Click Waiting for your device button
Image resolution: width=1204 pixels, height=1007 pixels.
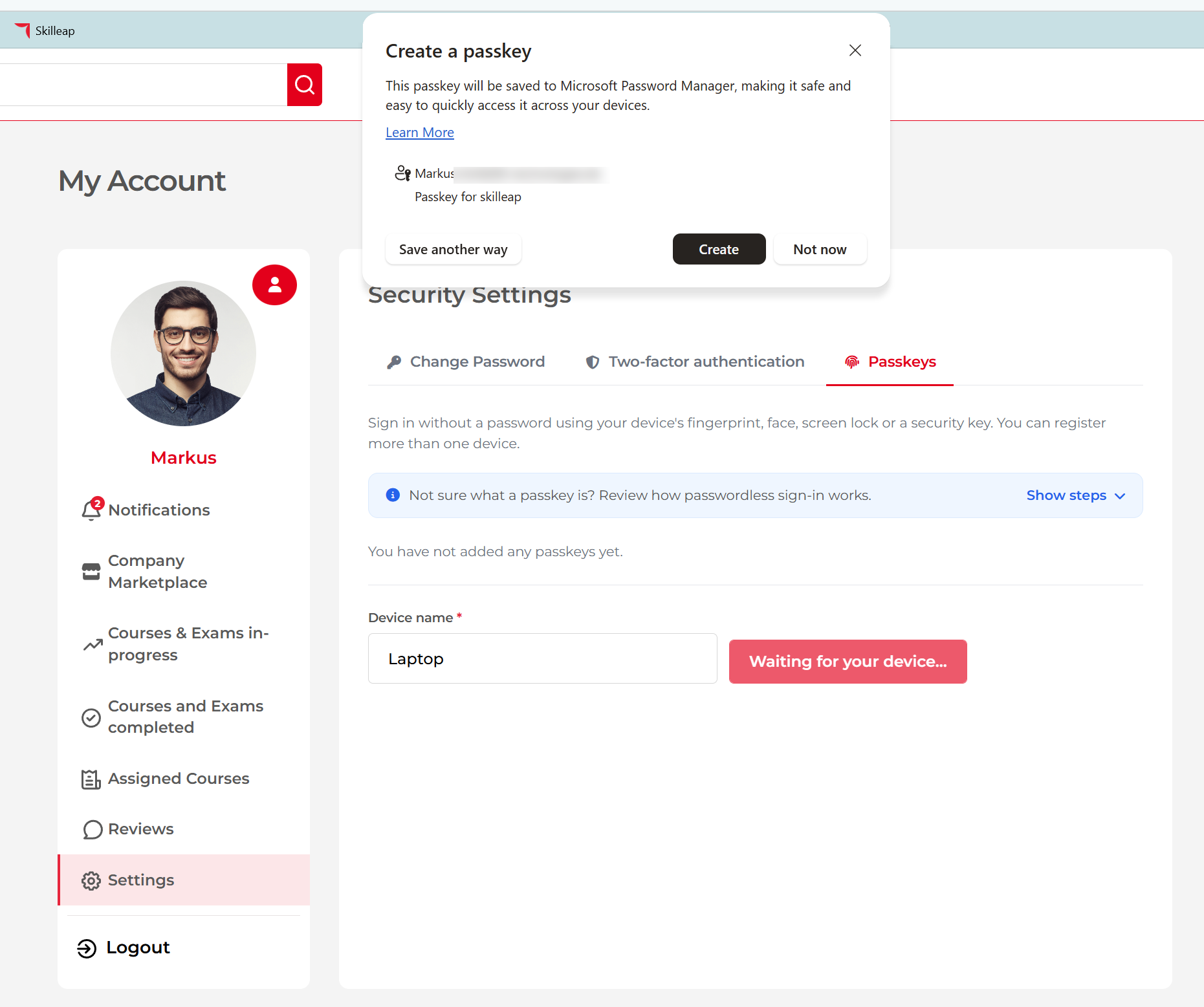[x=848, y=661]
